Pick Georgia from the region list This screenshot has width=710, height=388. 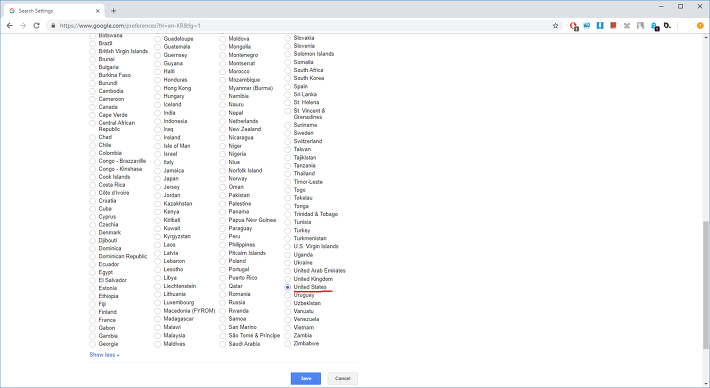[x=92, y=344]
